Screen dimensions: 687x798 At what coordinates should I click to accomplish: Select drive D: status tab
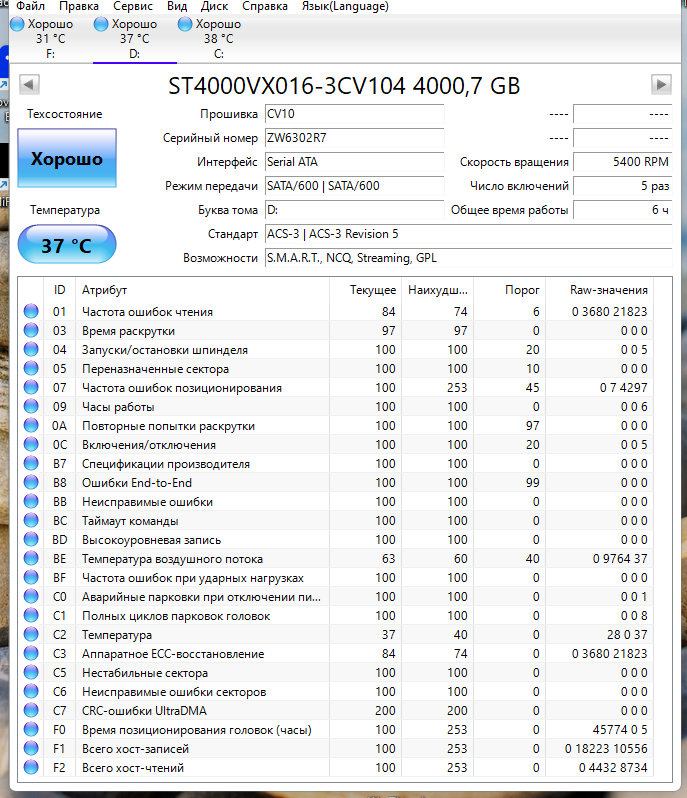(x=135, y=39)
